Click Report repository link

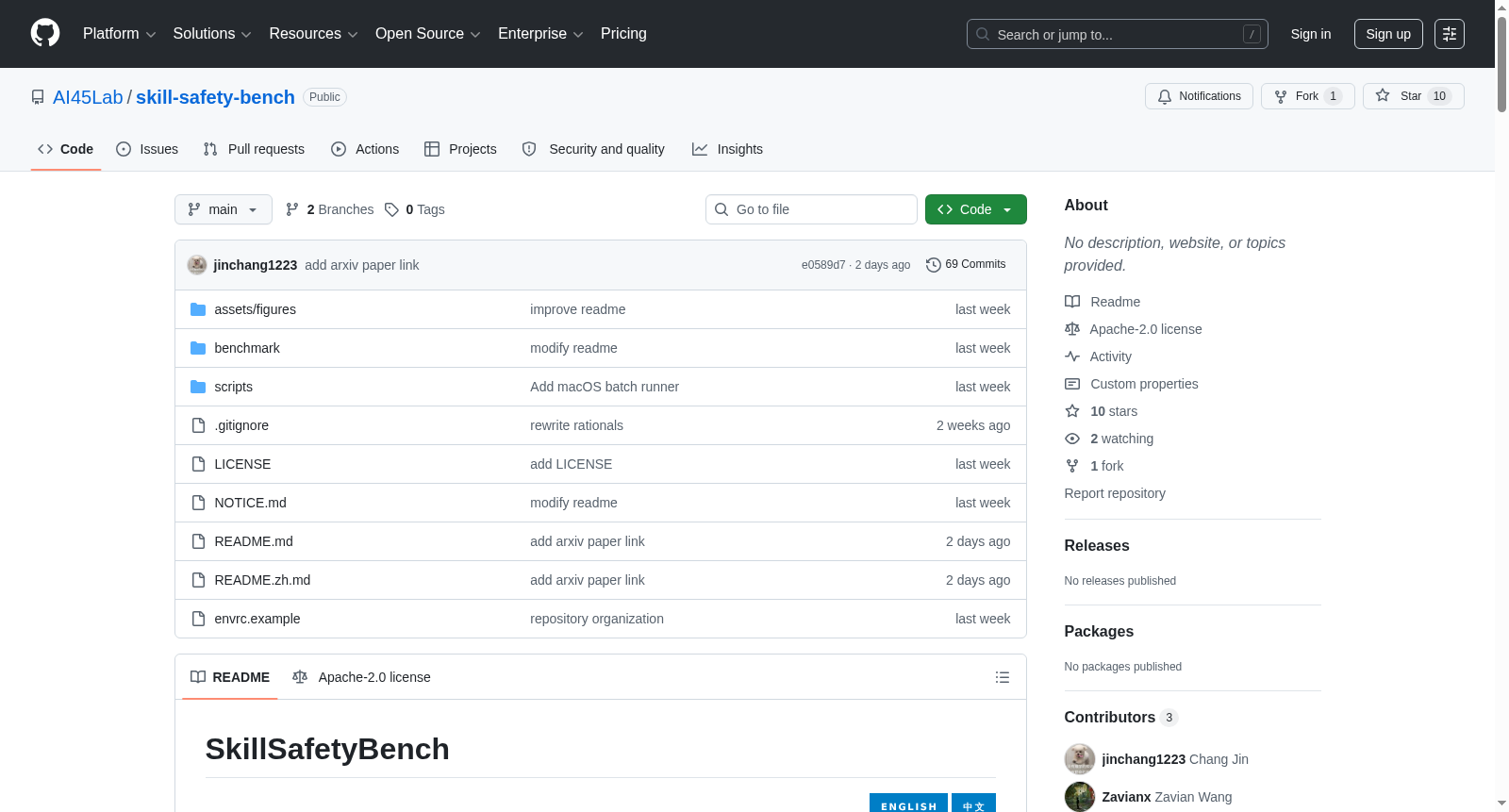tap(1115, 493)
